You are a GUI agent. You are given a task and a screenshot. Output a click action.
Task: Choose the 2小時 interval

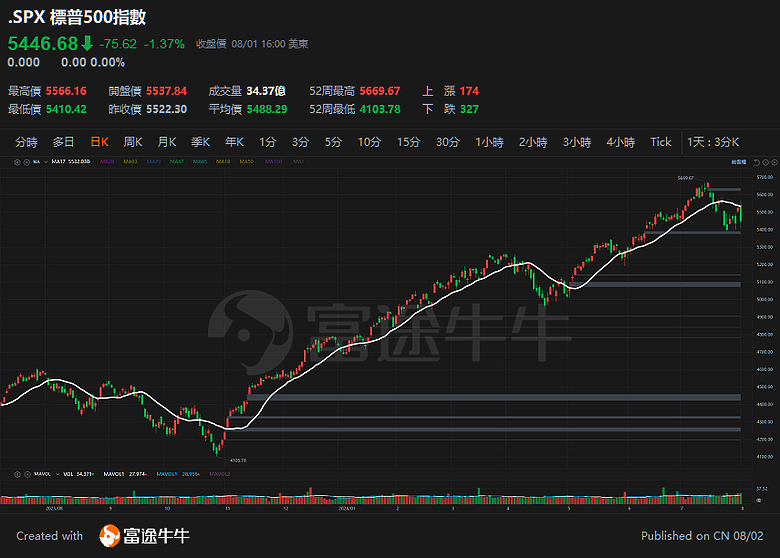click(x=533, y=142)
